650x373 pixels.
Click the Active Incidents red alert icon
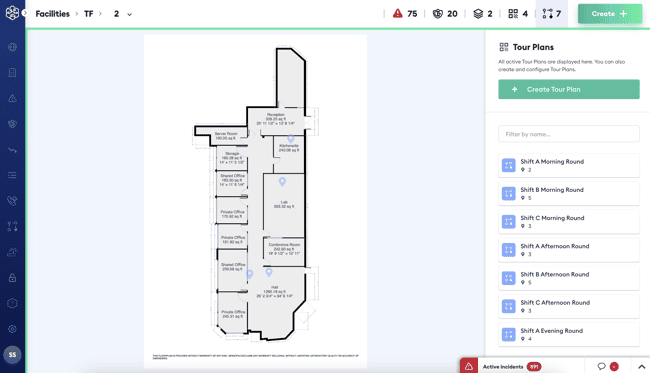coord(469,366)
